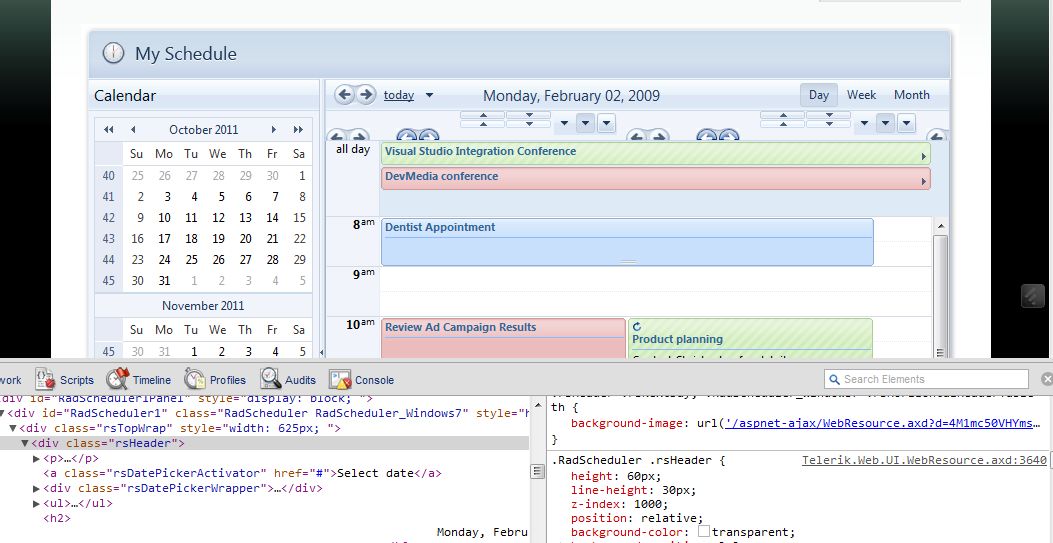Go to next month in calendar
Viewport: 1053px width, 543px height.
pyautogui.click(x=273, y=130)
